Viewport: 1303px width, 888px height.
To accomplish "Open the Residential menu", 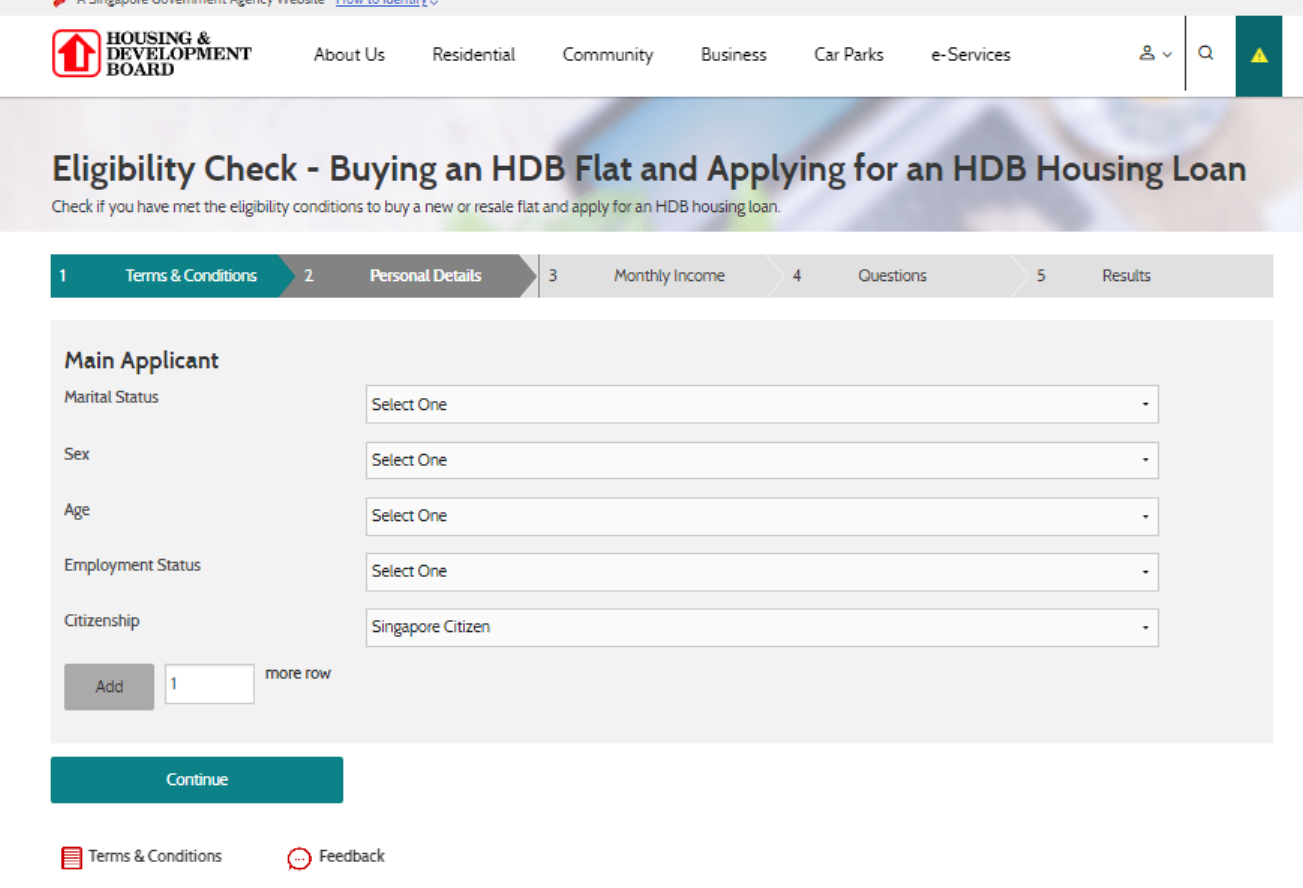I will tap(473, 55).
